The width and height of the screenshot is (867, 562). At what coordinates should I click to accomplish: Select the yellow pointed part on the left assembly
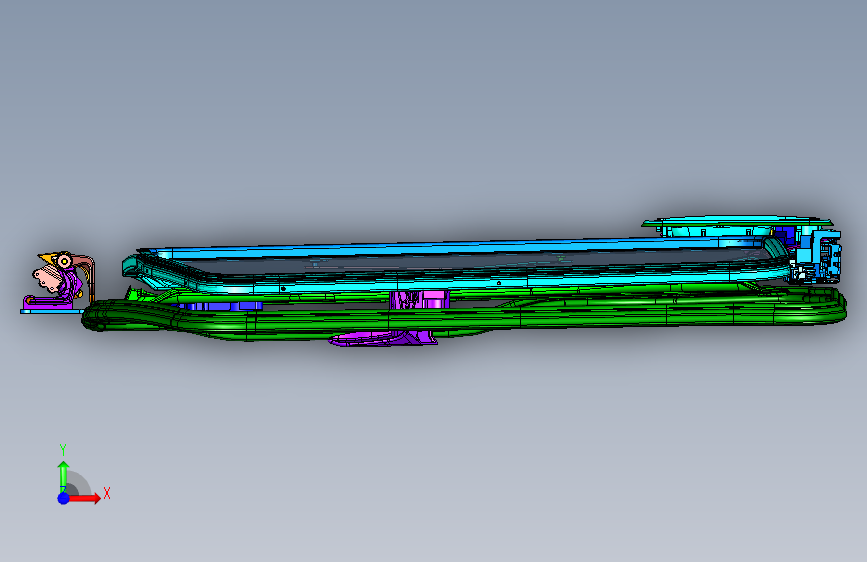(49, 258)
